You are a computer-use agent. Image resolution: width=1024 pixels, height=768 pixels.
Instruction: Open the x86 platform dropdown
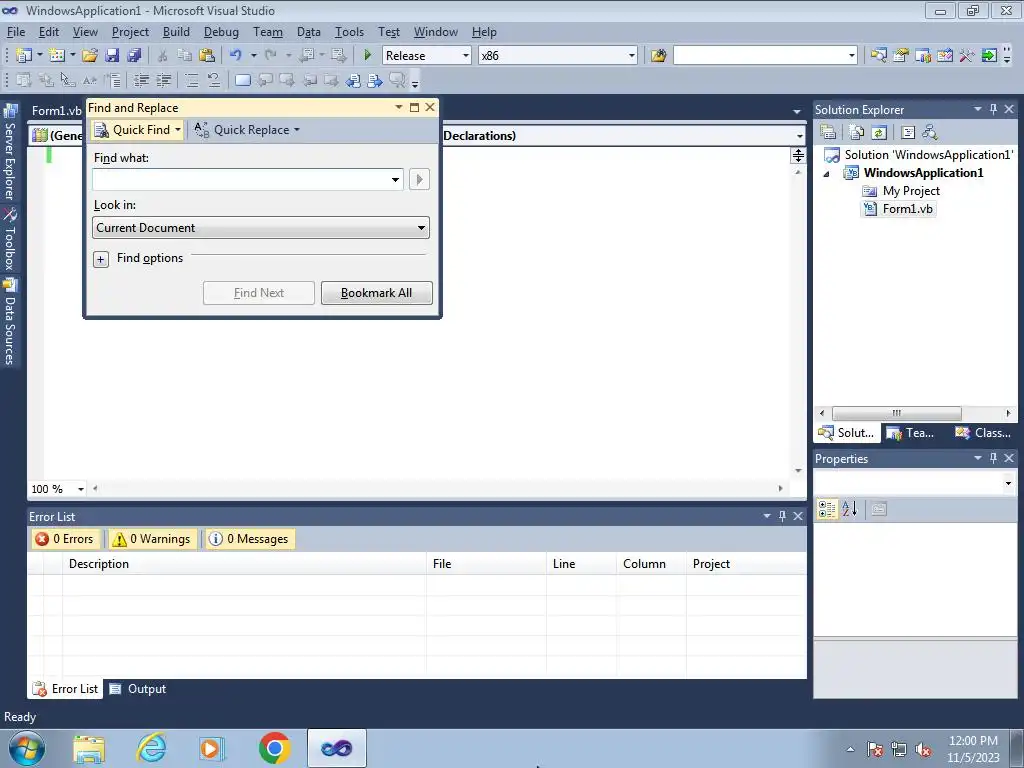pyautogui.click(x=632, y=56)
